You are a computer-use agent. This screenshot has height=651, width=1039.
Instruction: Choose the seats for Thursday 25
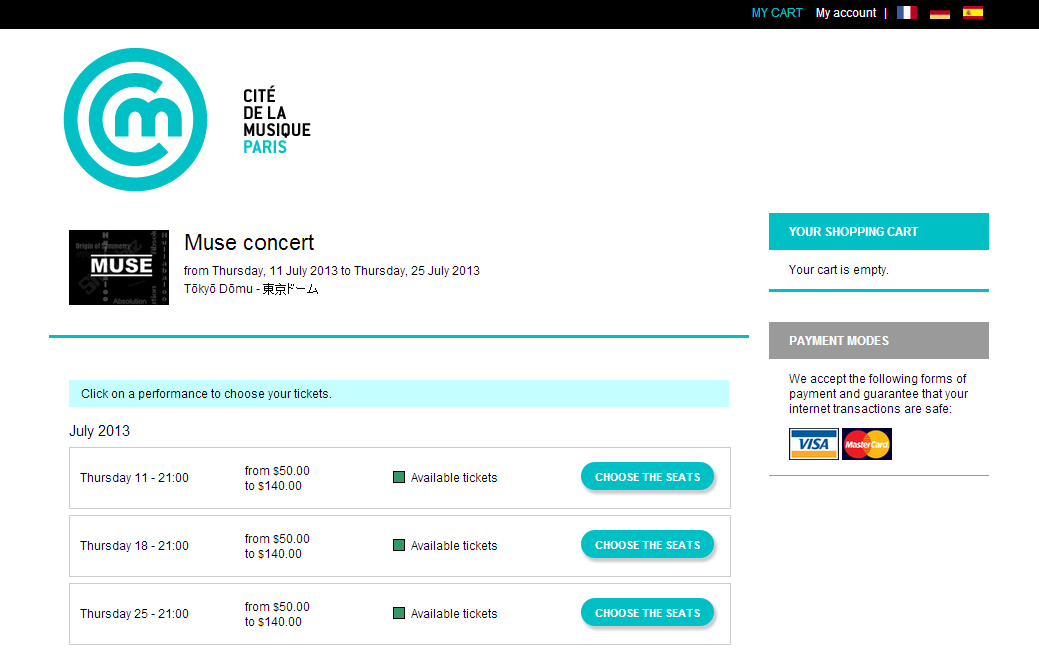pos(647,613)
